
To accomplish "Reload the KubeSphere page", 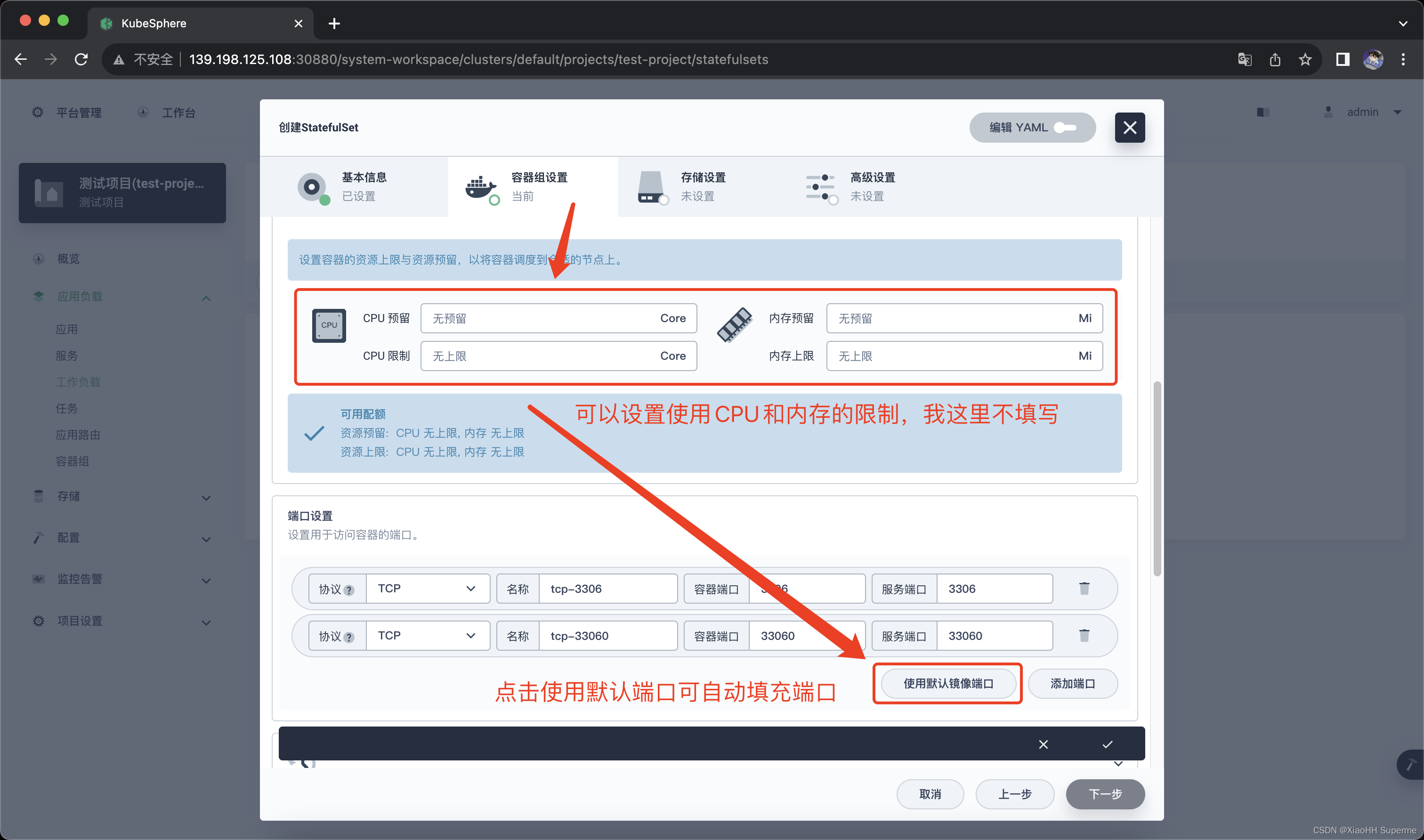I will (81, 59).
